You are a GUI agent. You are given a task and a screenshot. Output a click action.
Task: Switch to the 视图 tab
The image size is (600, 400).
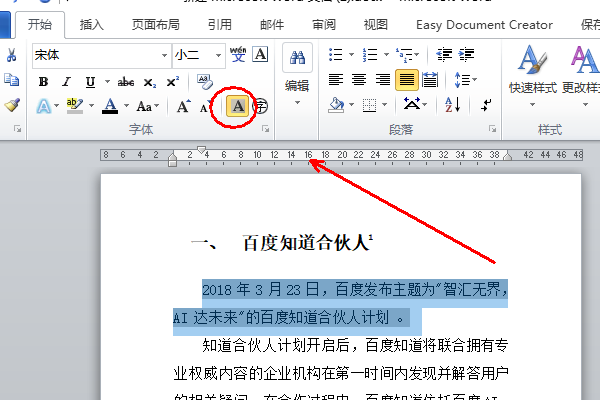click(376, 25)
